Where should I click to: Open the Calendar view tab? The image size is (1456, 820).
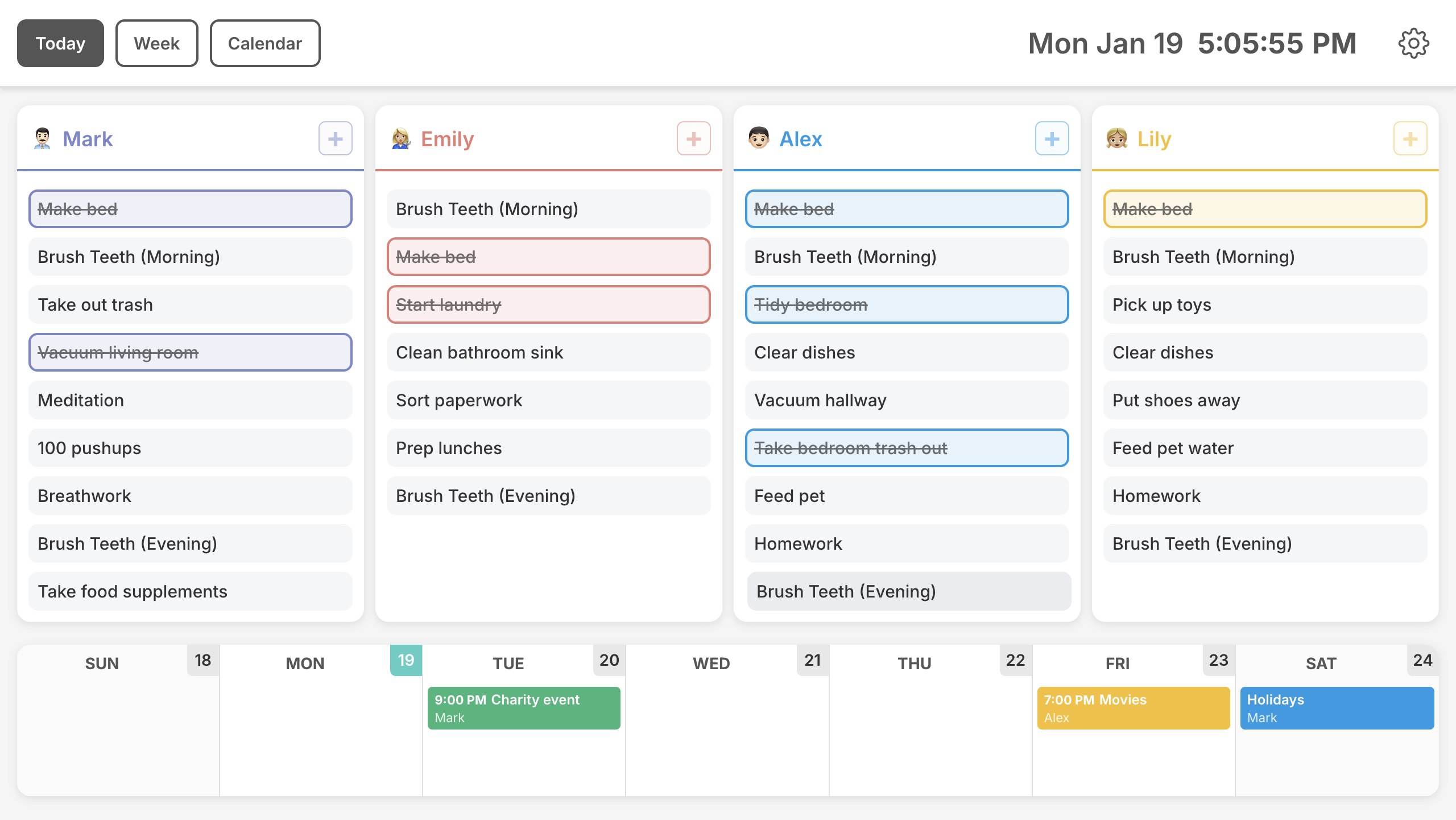(264, 44)
